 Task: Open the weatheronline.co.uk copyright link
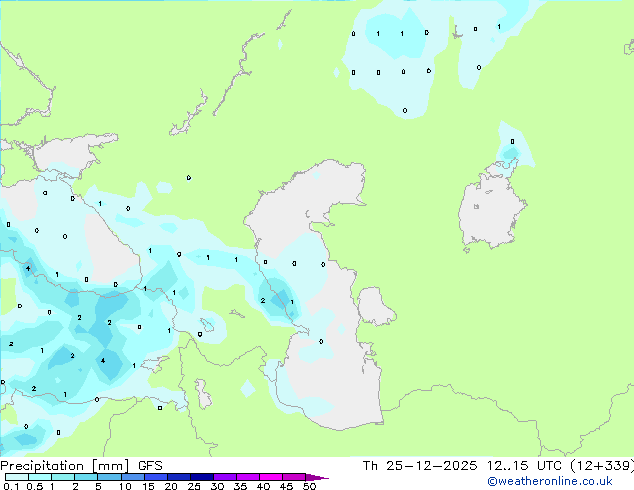pyautogui.click(x=550, y=481)
